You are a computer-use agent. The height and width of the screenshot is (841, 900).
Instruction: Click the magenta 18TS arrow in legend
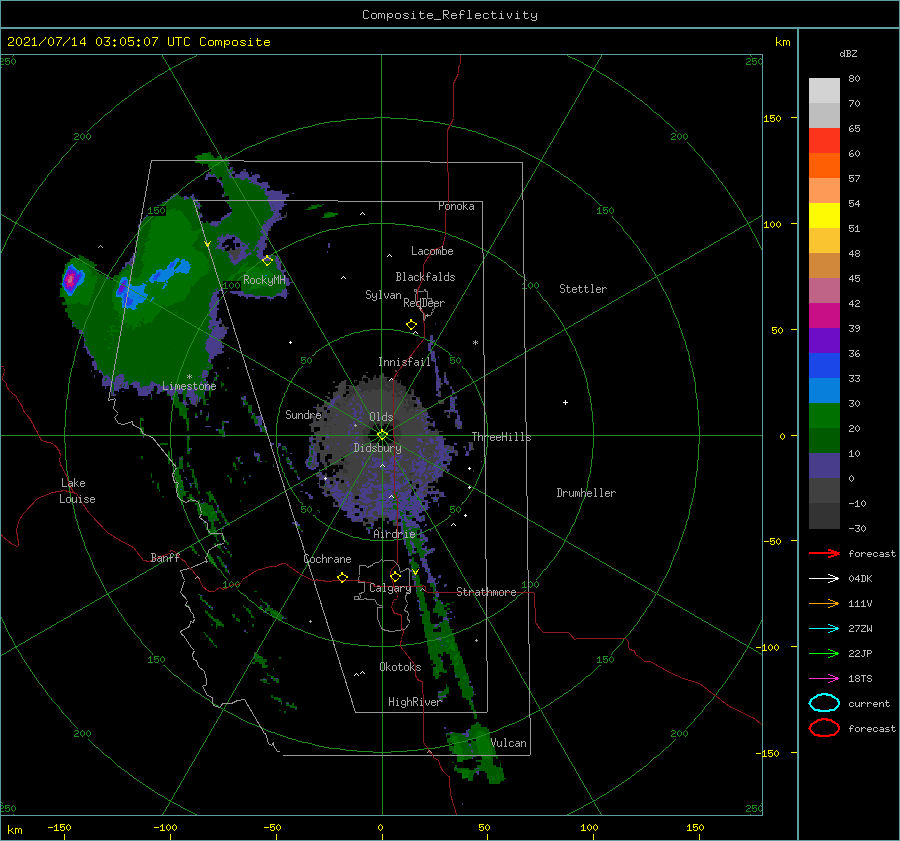click(824, 679)
